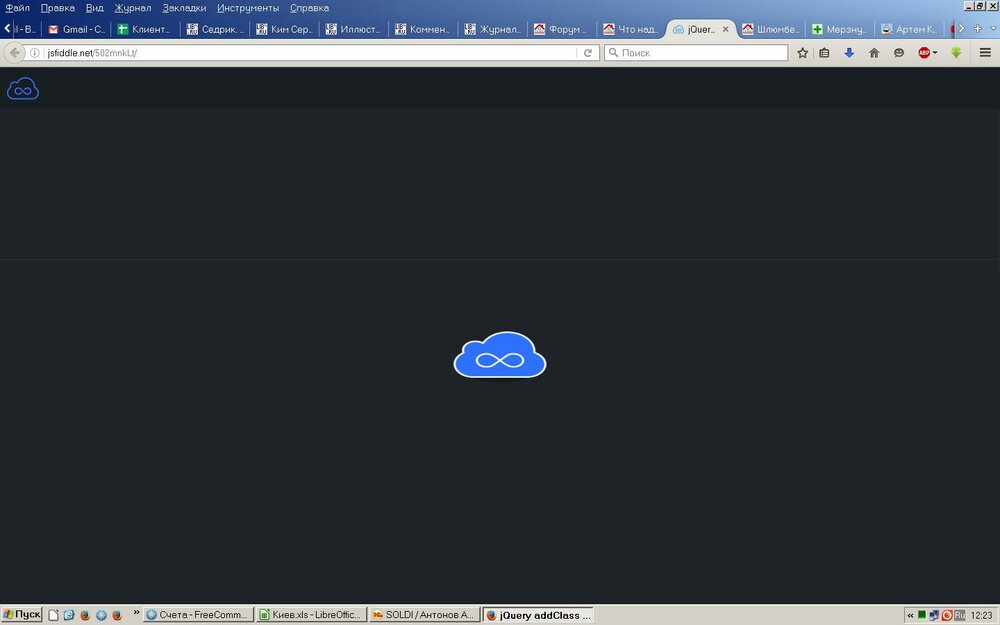1000x625 pixels.
Task: Open the Вид menu
Action: (x=94, y=8)
